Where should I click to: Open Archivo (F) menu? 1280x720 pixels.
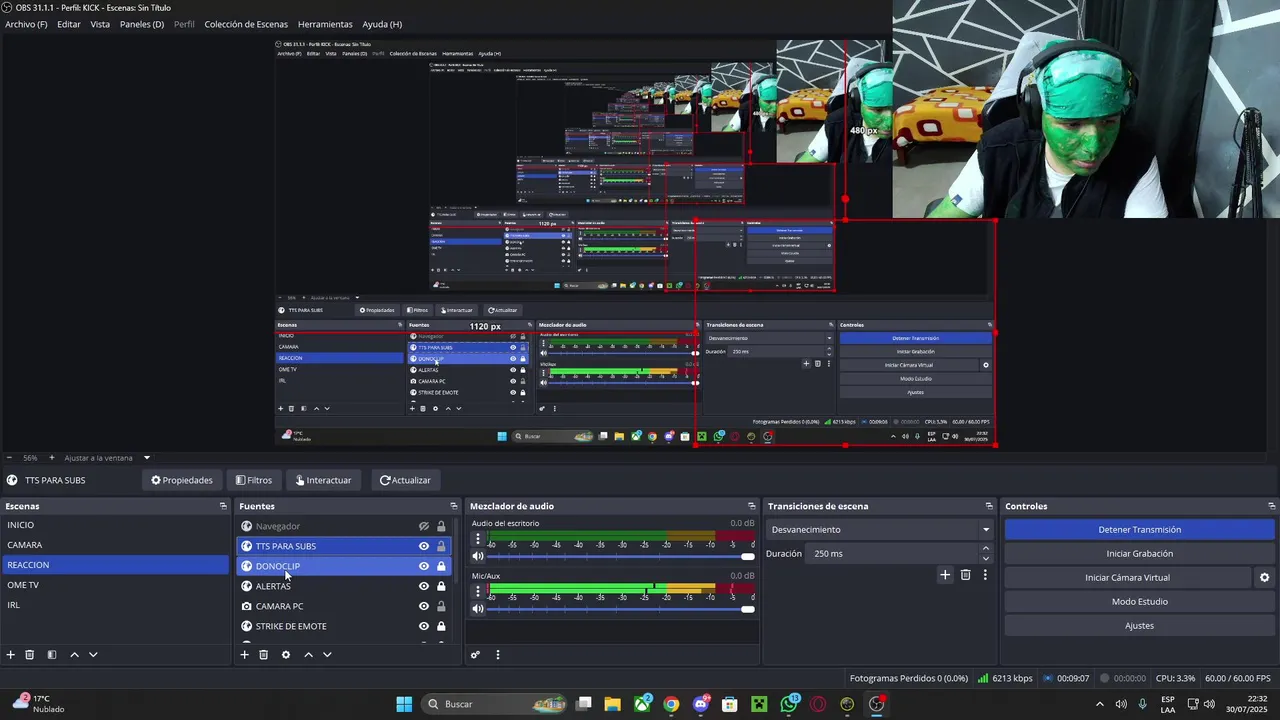(x=26, y=24)
